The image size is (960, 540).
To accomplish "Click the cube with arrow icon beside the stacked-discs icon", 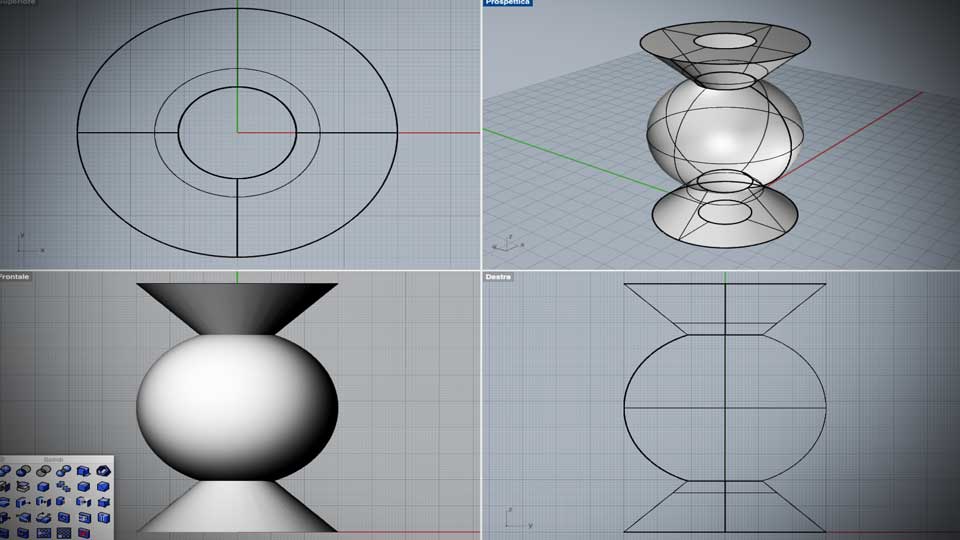I will (x=23, y=502).
